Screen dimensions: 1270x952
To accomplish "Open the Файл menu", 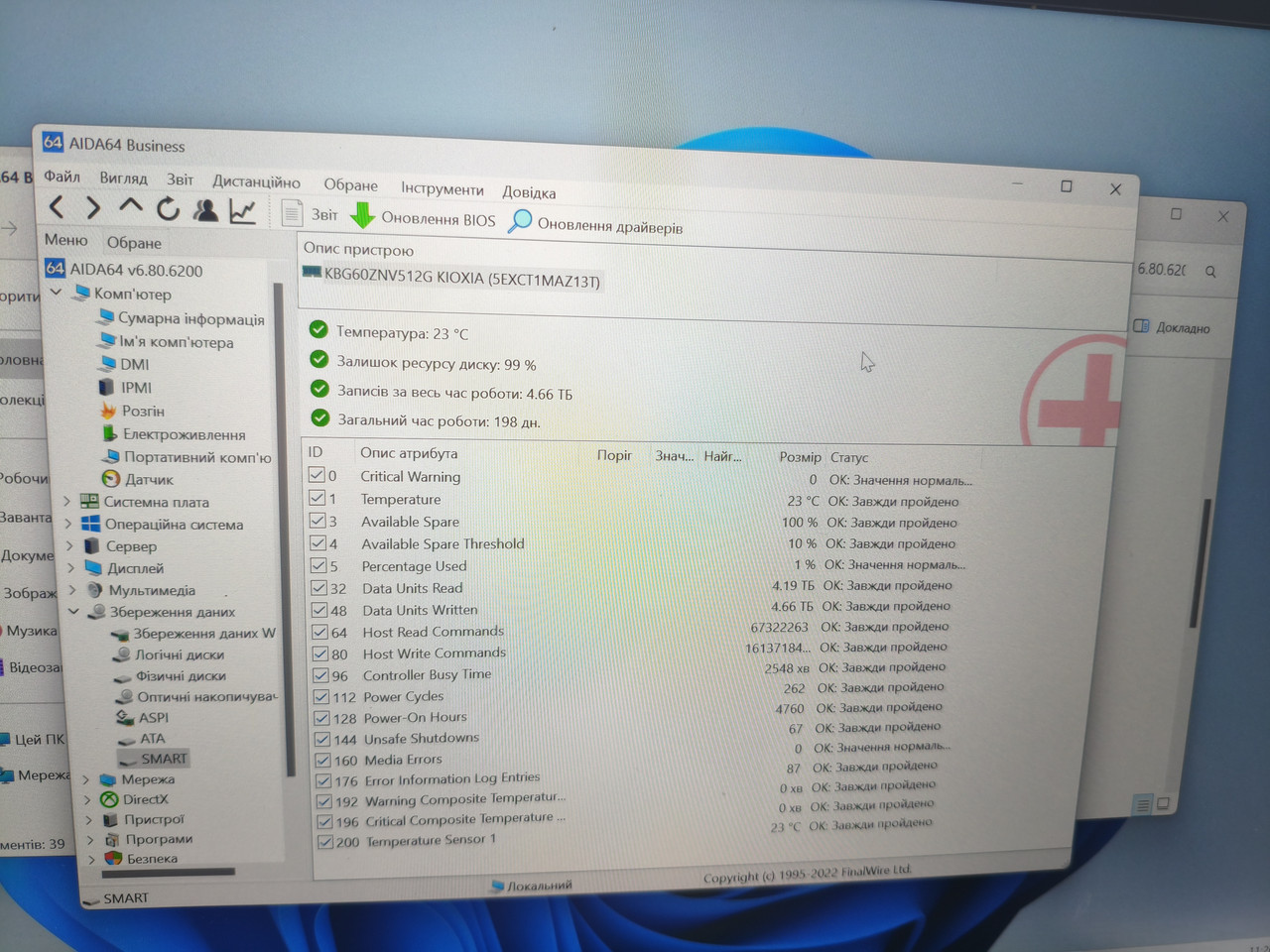I will (x=62, y=177).
